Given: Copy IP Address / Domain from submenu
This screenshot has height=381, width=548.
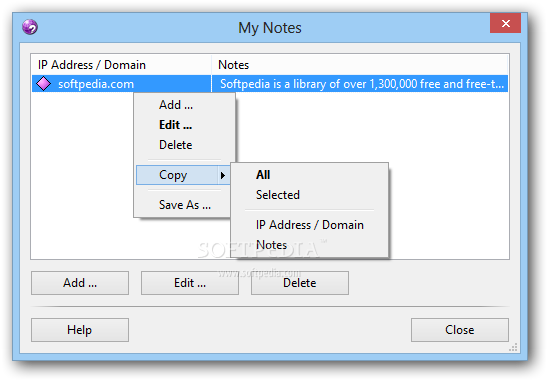Looking at the screenshot, I should point(310,225).
